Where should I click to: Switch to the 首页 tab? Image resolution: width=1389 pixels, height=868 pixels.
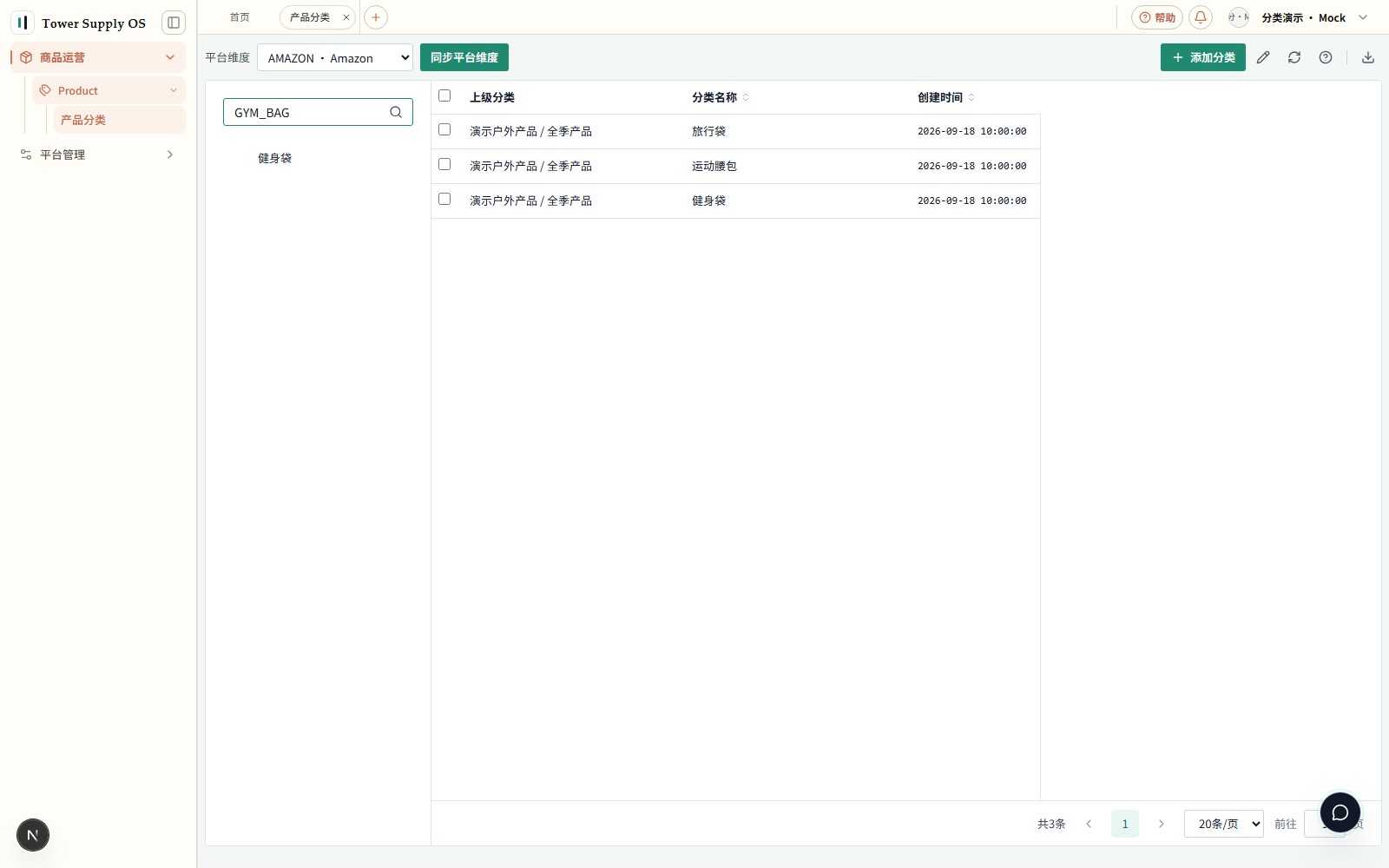(x=240, y=17)
